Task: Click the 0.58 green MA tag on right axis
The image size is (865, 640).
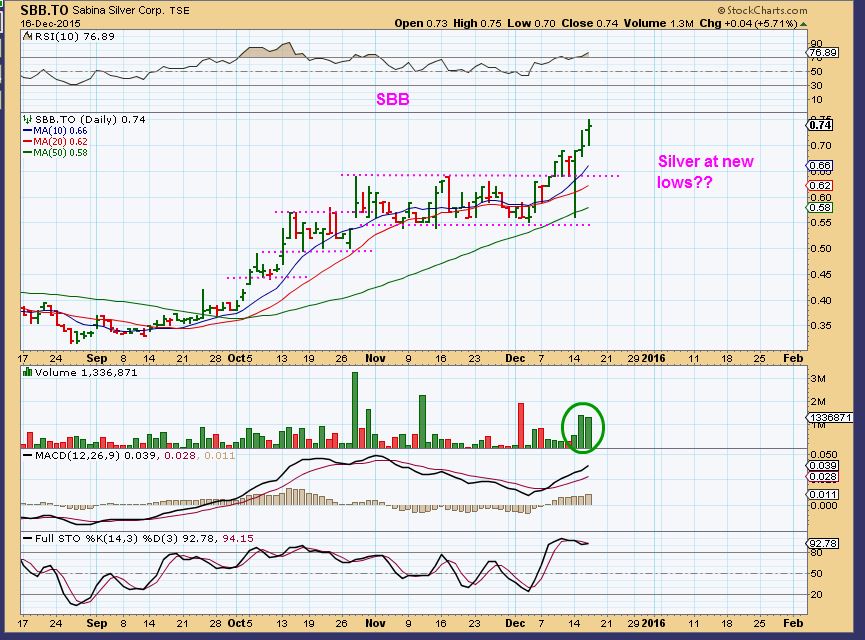Action: pos(820,207)
